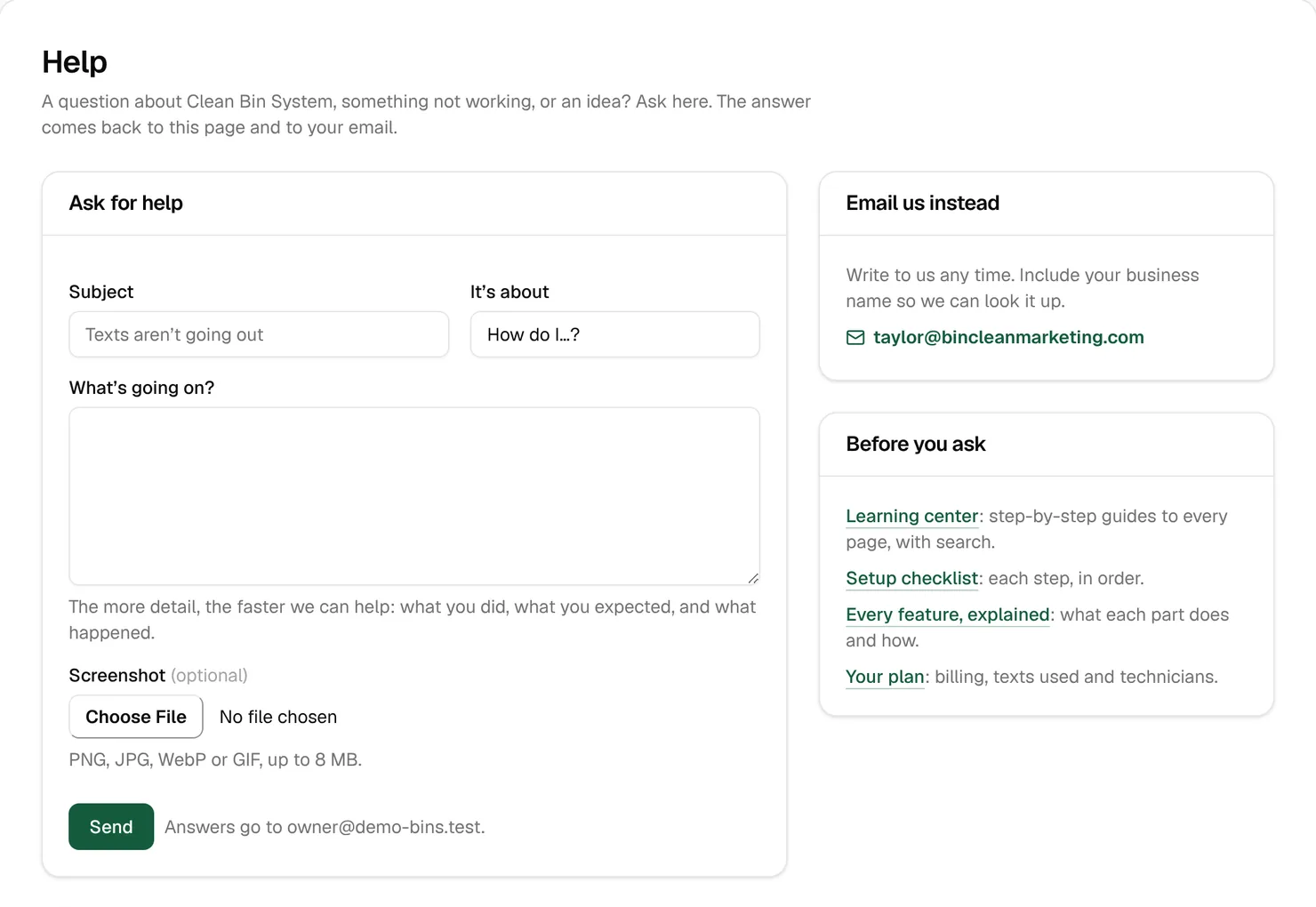Screen dimensions: 1316x907
Task: Click the Subject input field
Action: pyautogui.click(x=259, y=334)
